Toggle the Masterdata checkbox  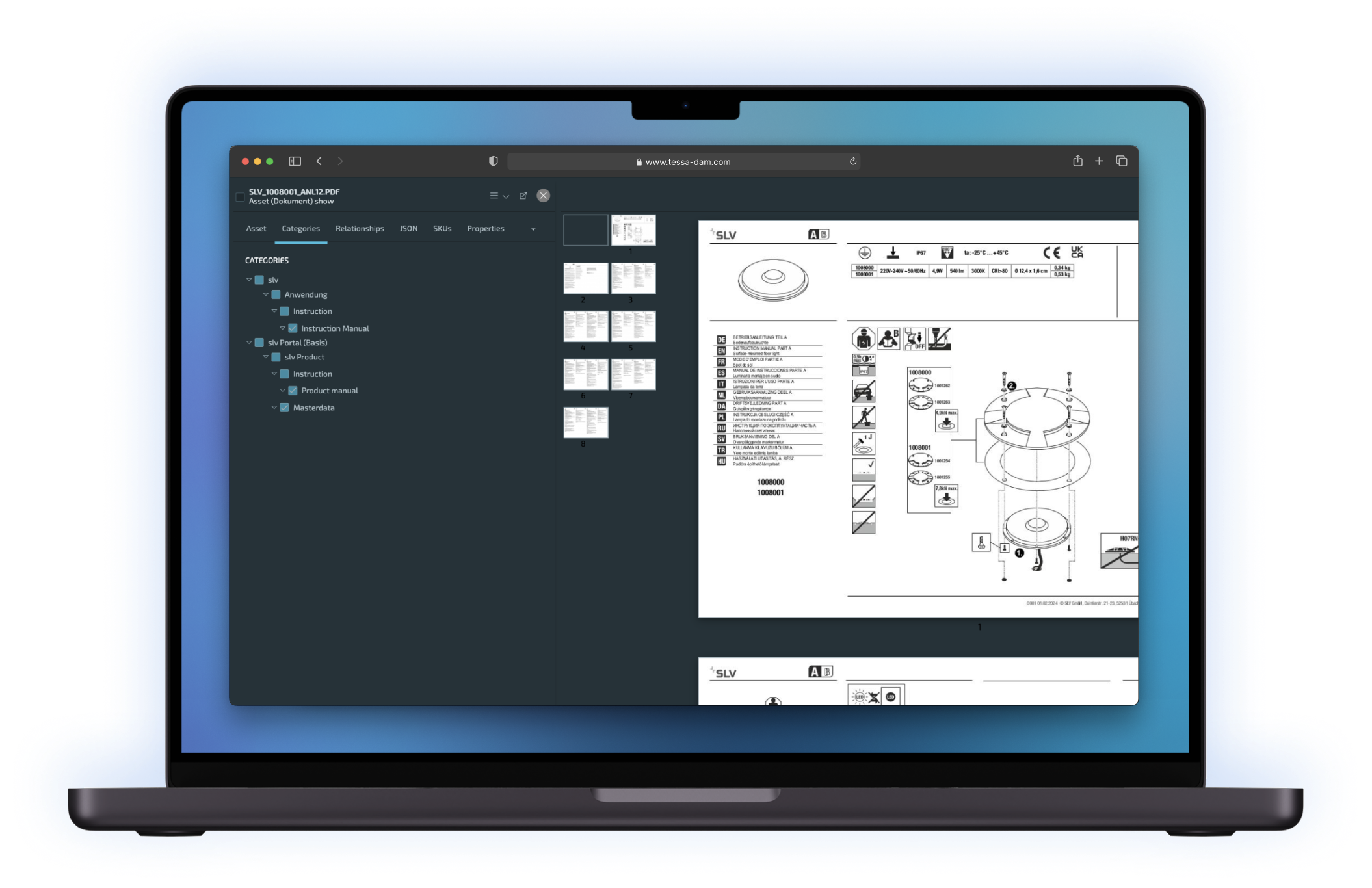(284, 408)
